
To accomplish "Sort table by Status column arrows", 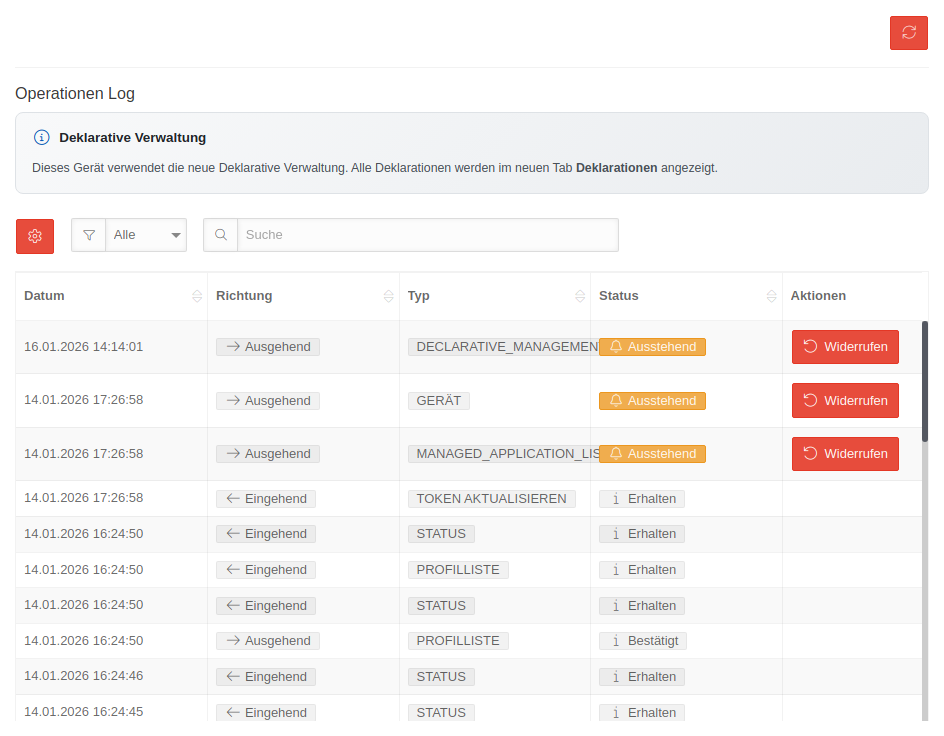I will point(771,296).
